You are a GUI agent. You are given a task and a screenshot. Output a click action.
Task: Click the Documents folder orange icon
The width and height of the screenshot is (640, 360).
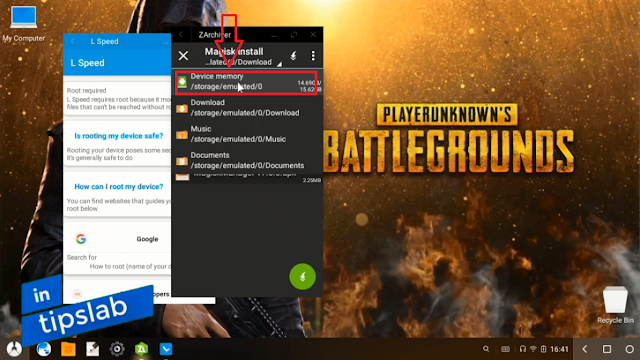[182, 161]
